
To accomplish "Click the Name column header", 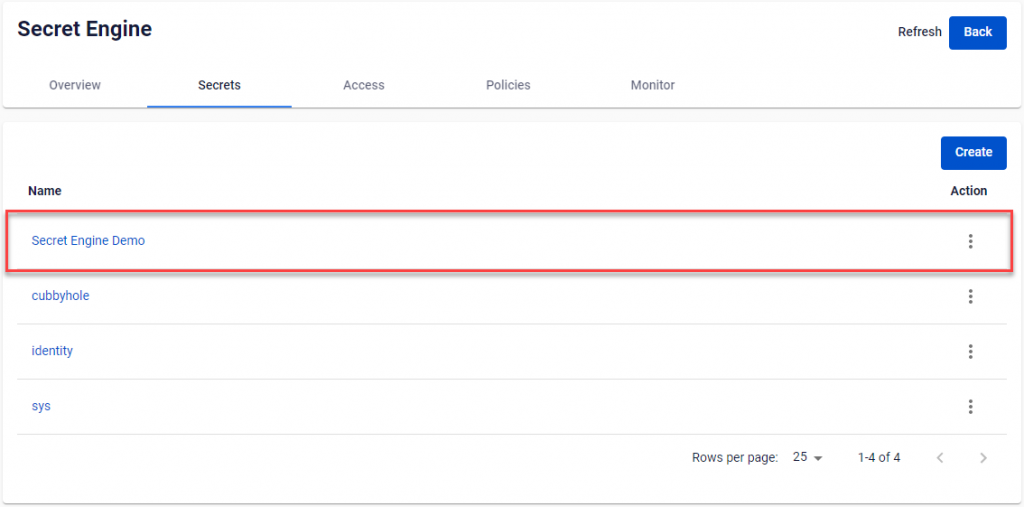I will [45, 191].
